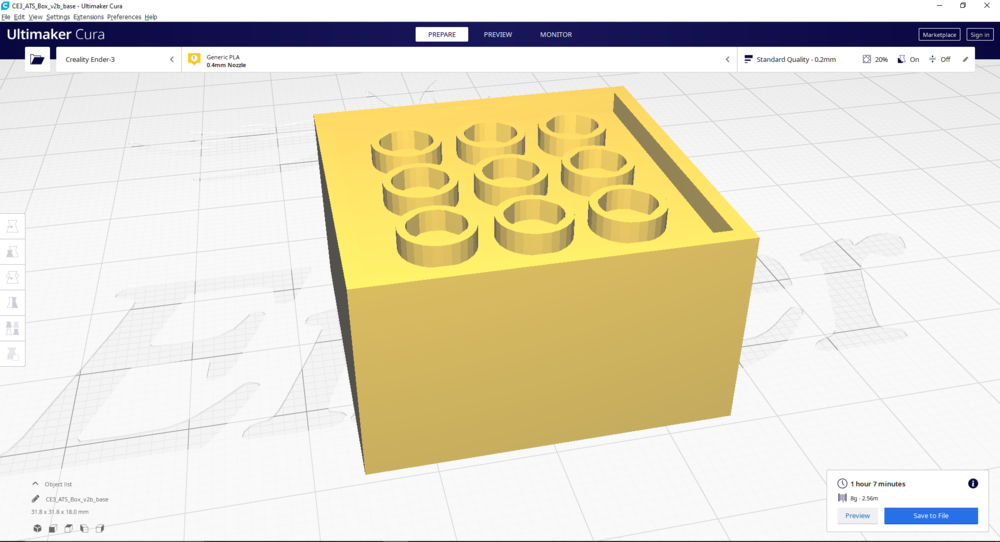Select the Move tool in left toolbar

[12, 226]
